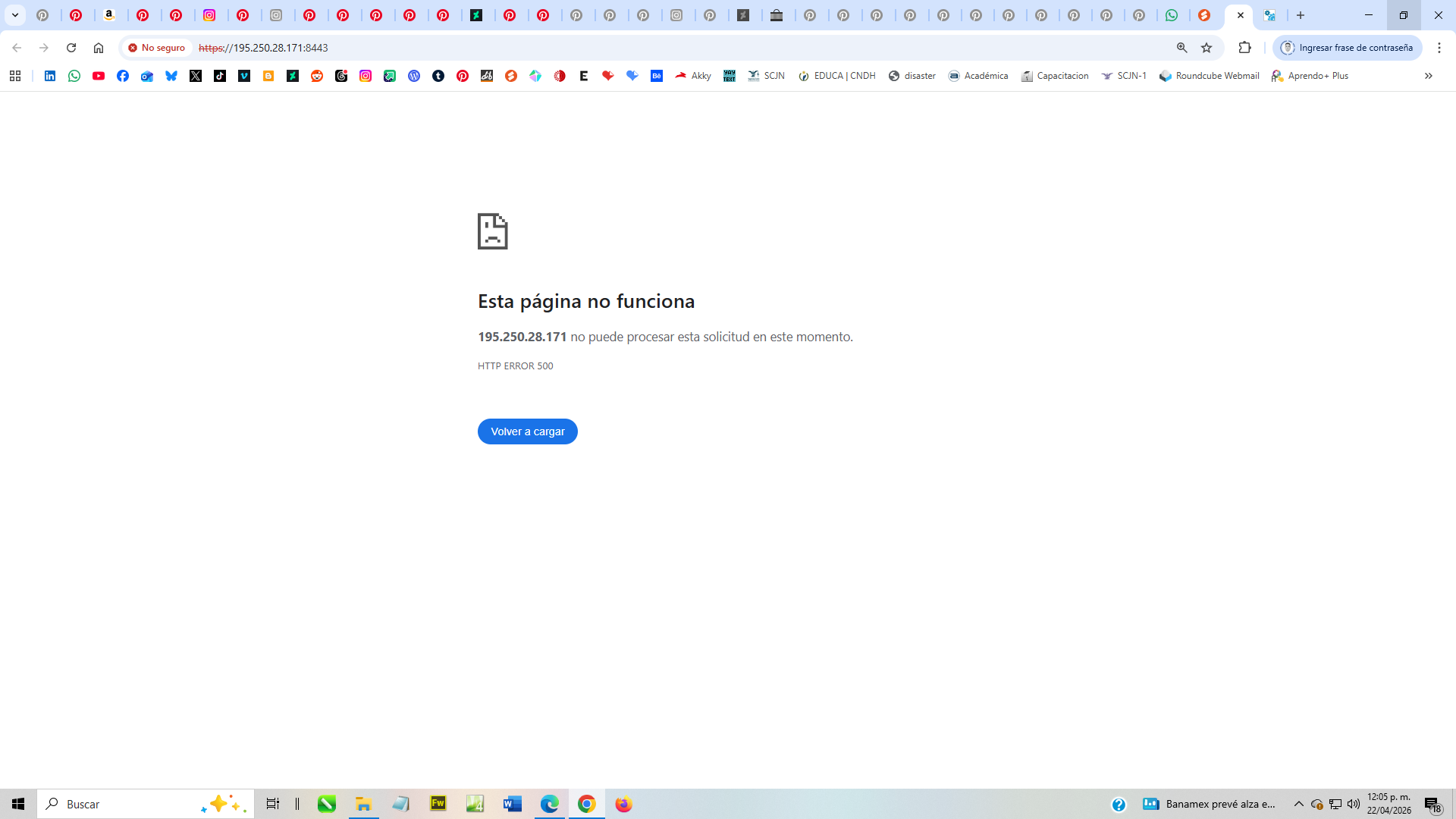The height and width of the screenshot is (819, 1456).
Task: Bookmark this page with the star icon
Action: (1207, 48)
